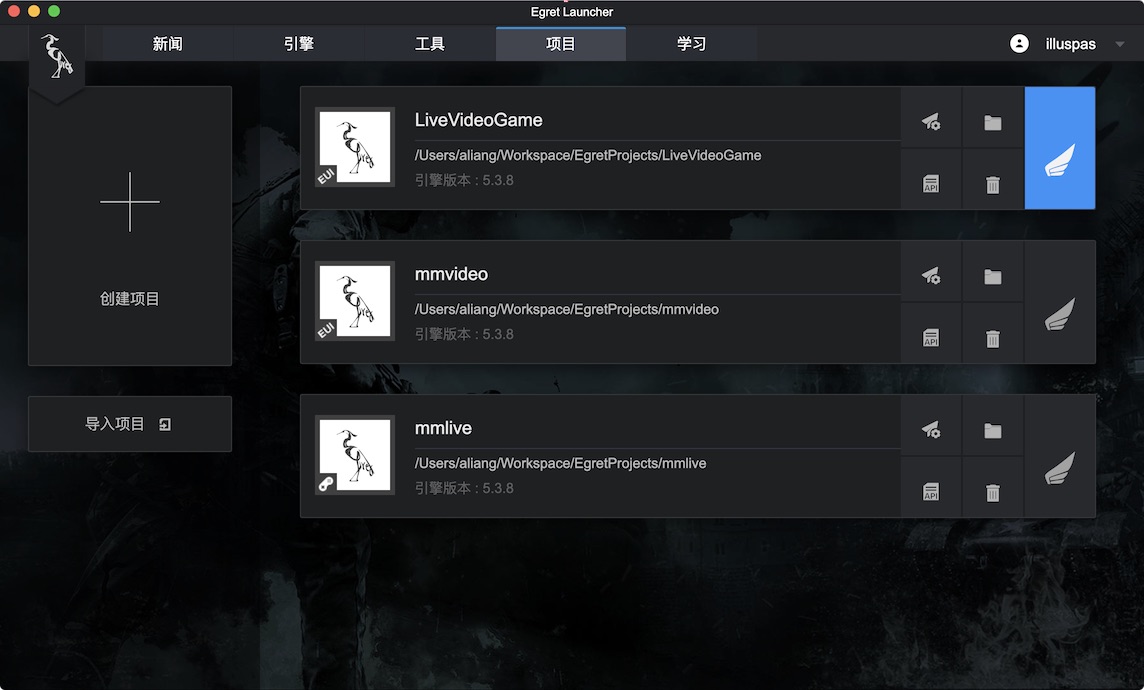Screen dimensions: 1144x690
Task: Maximize the Egret Launcher window
Action: (54, 11)
